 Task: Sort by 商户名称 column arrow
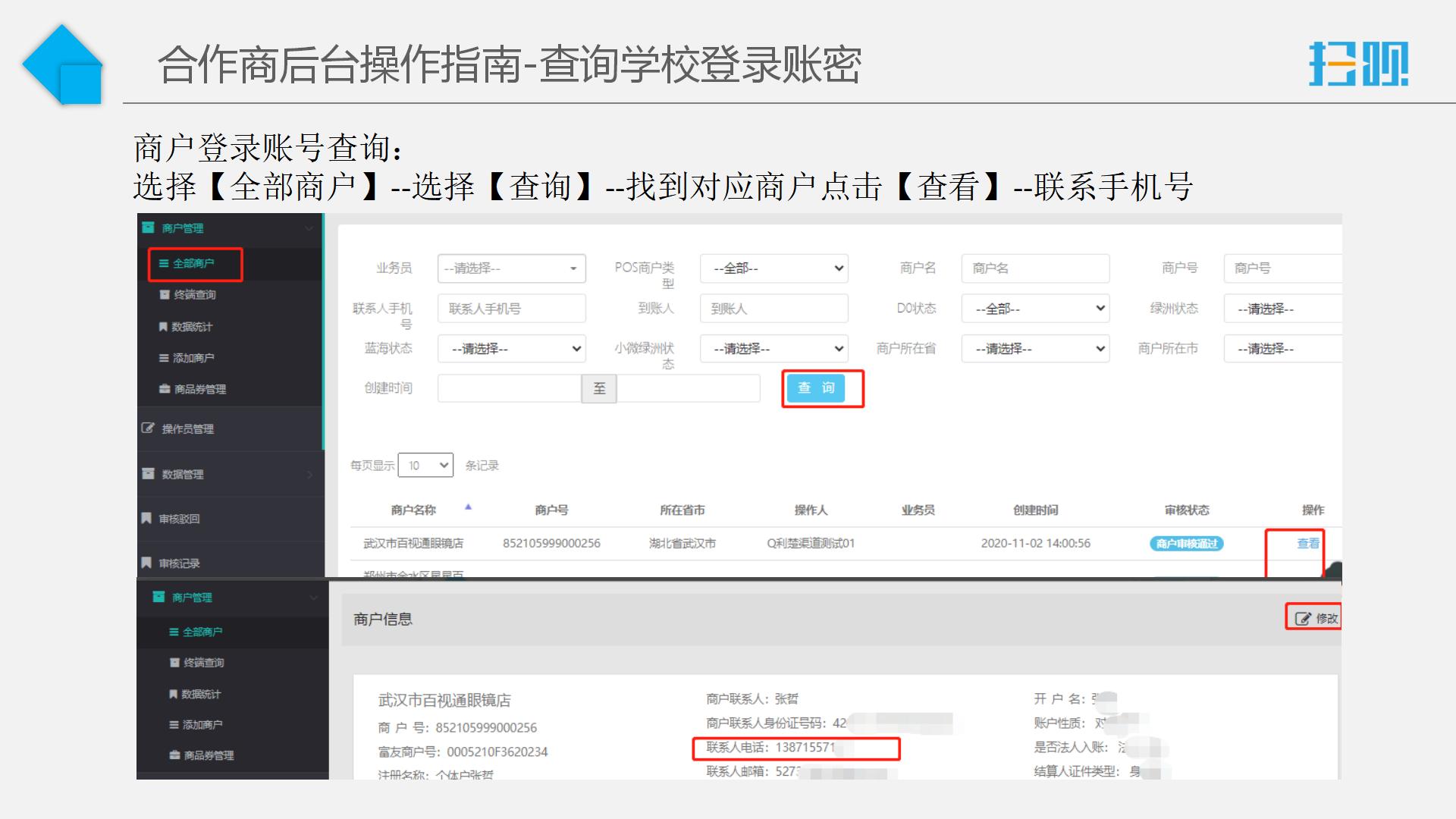tap(468, 507)
